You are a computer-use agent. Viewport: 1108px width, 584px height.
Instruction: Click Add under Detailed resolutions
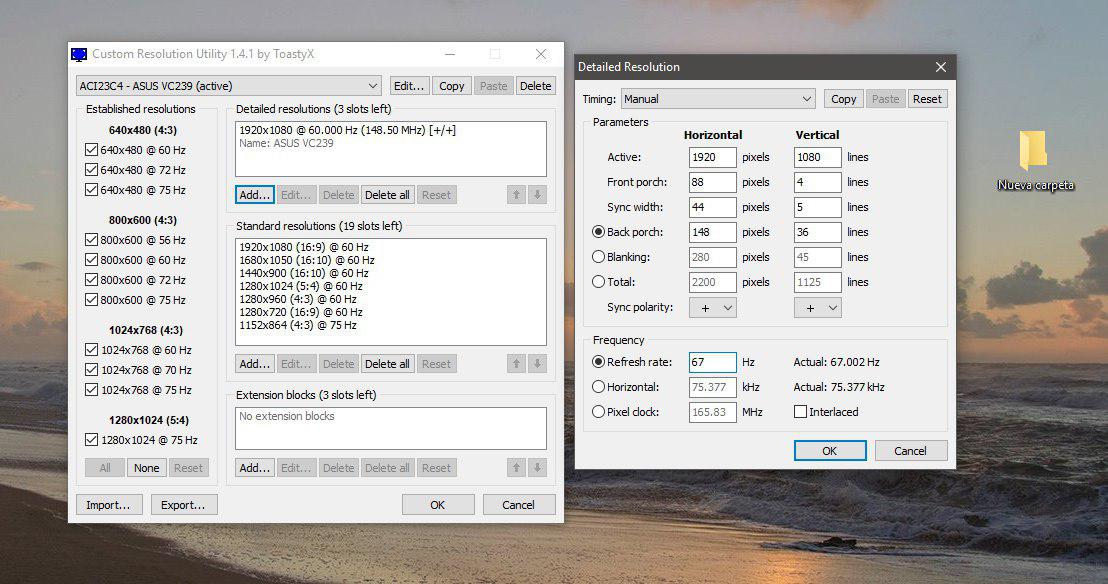point(255,195)
